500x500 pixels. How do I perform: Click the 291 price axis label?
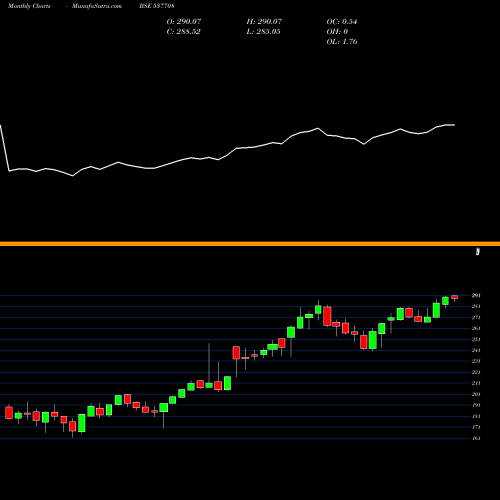pyautogui.click(x=476, y=295)
